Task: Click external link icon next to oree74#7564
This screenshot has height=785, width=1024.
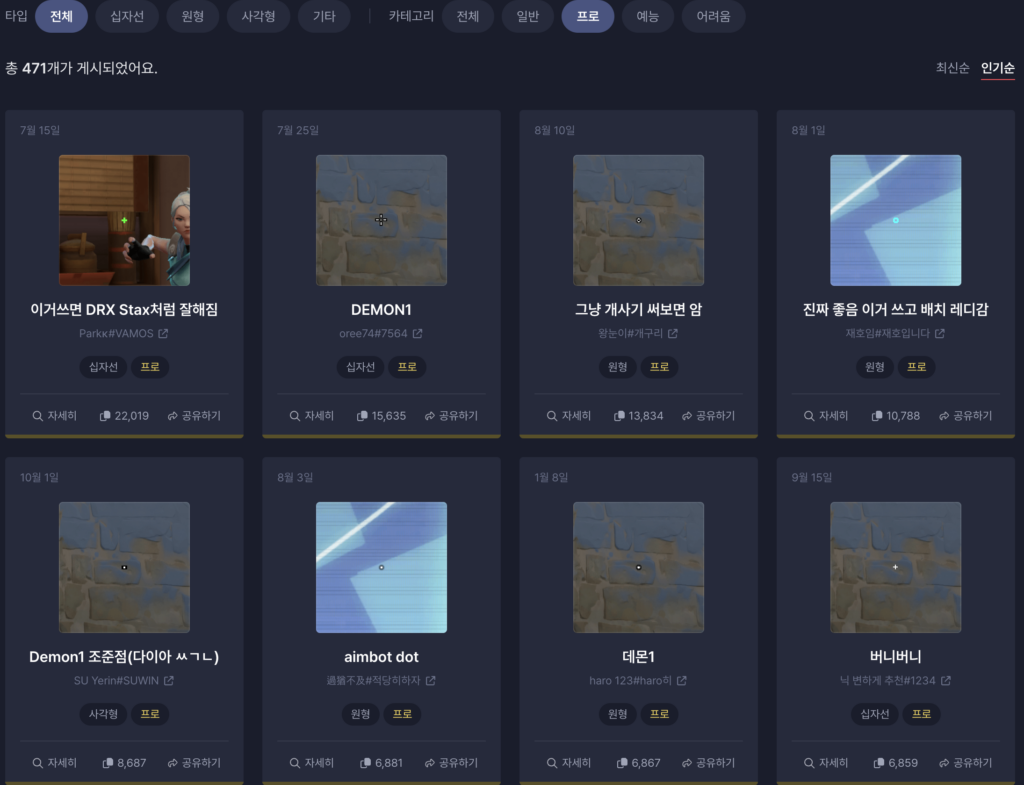Action: [417, 333]
